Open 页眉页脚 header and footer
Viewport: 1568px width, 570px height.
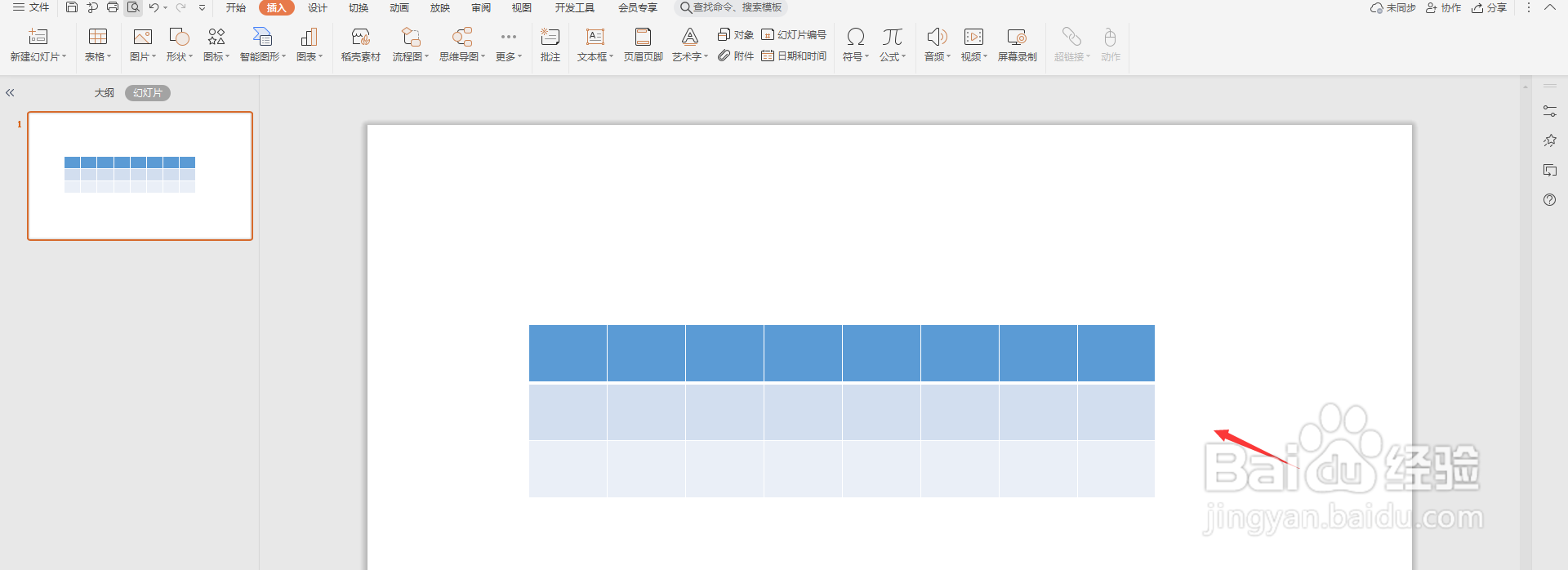coord(644,45)
